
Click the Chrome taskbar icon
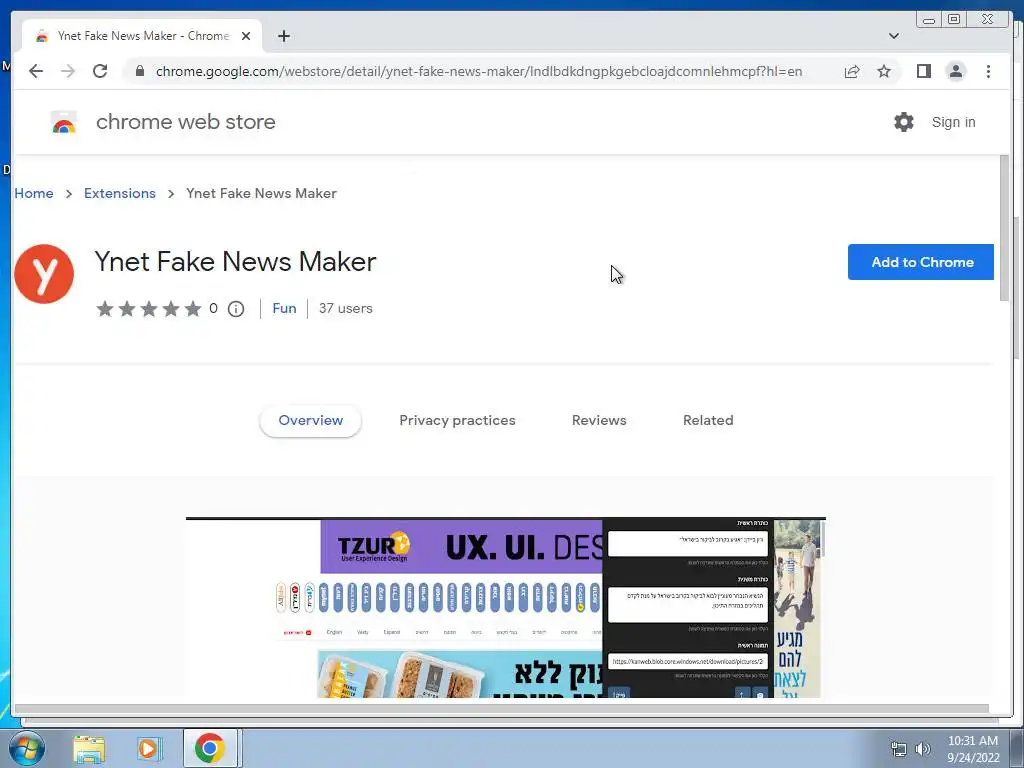click(x=210, y=748)
